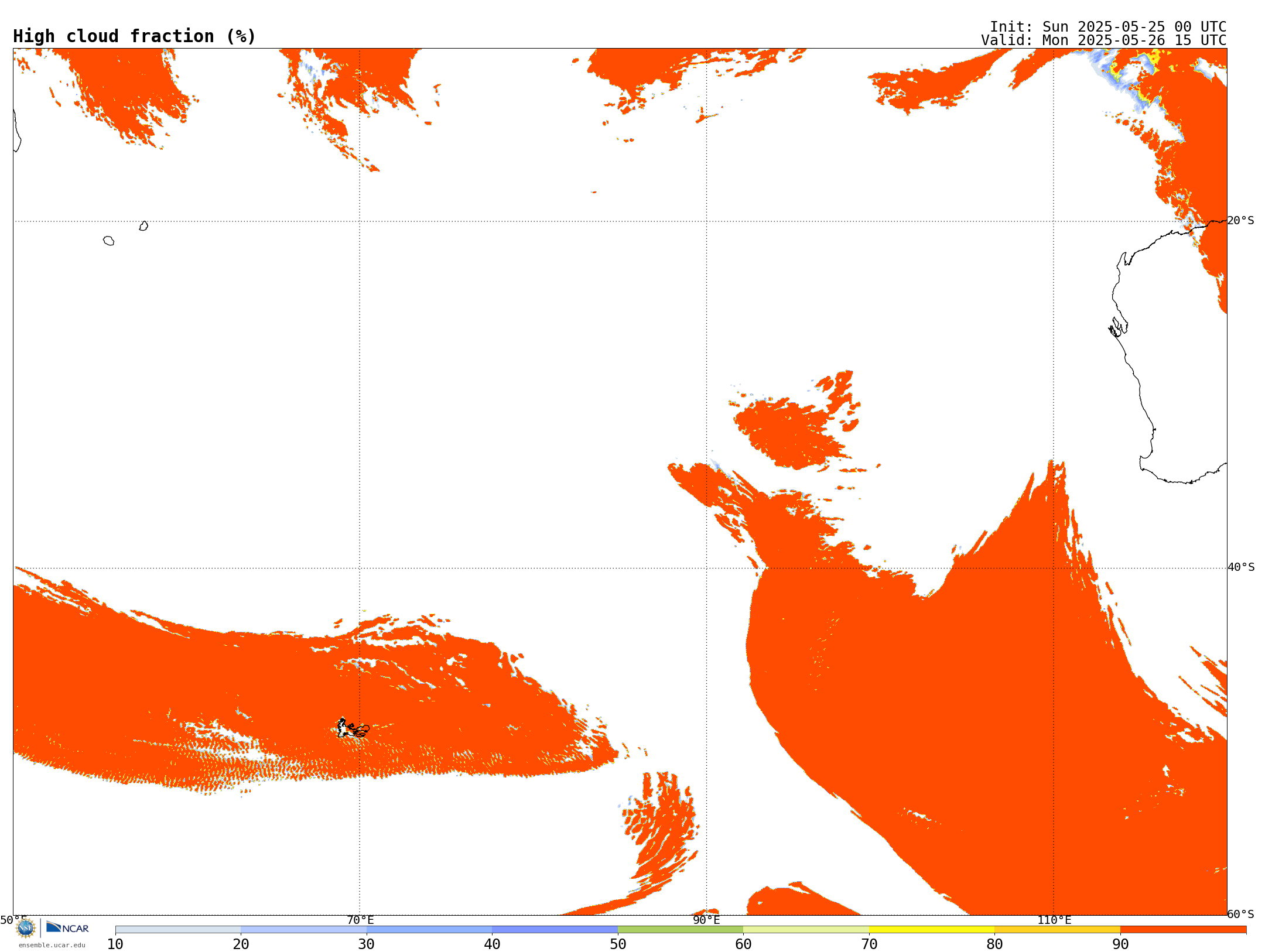This screenshot has width=1265, height=952.
Task: Click the colorbar tick label 90
Action: [x=1120, y=944]
